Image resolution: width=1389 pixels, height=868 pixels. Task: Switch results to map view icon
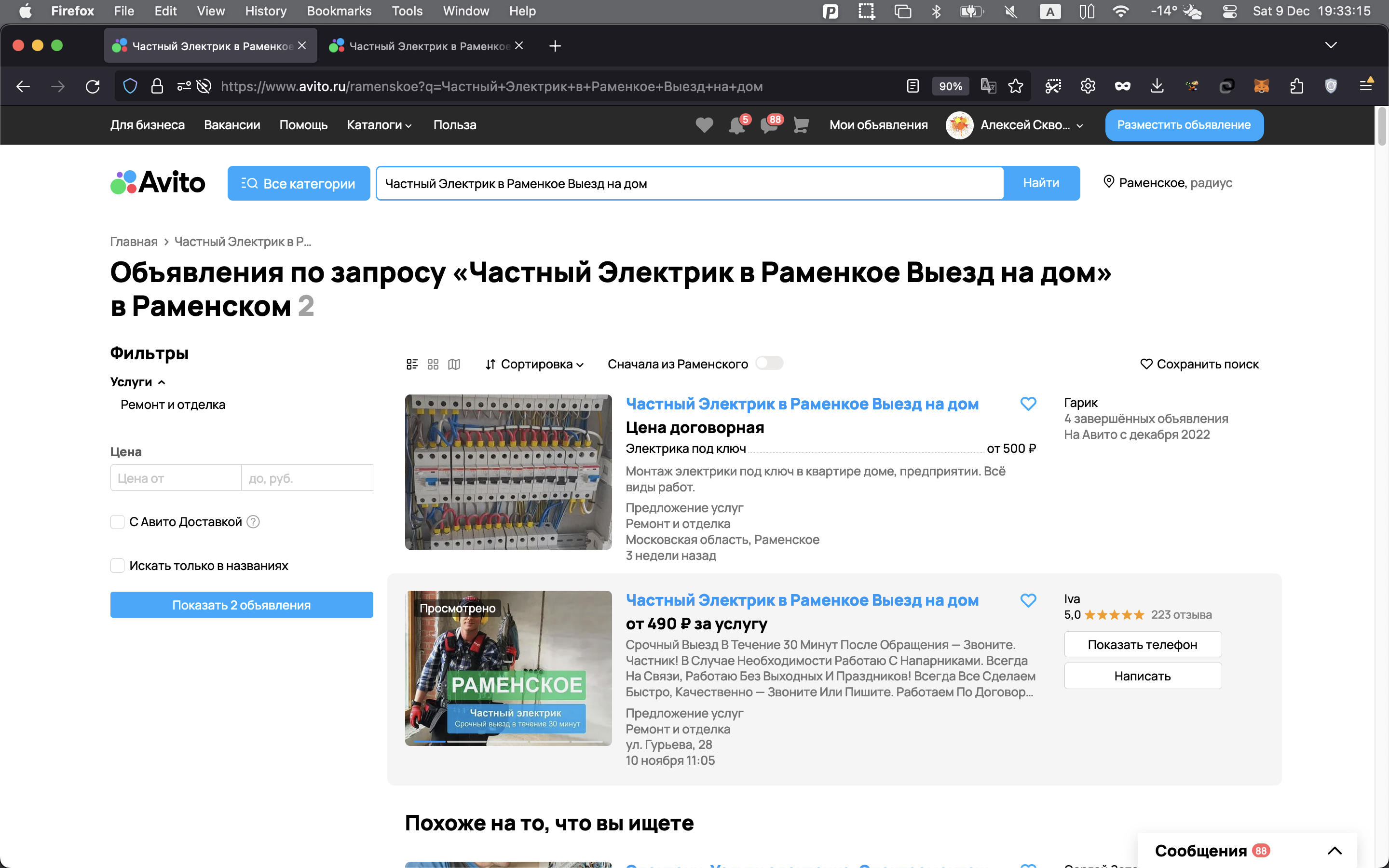[454, 364]
